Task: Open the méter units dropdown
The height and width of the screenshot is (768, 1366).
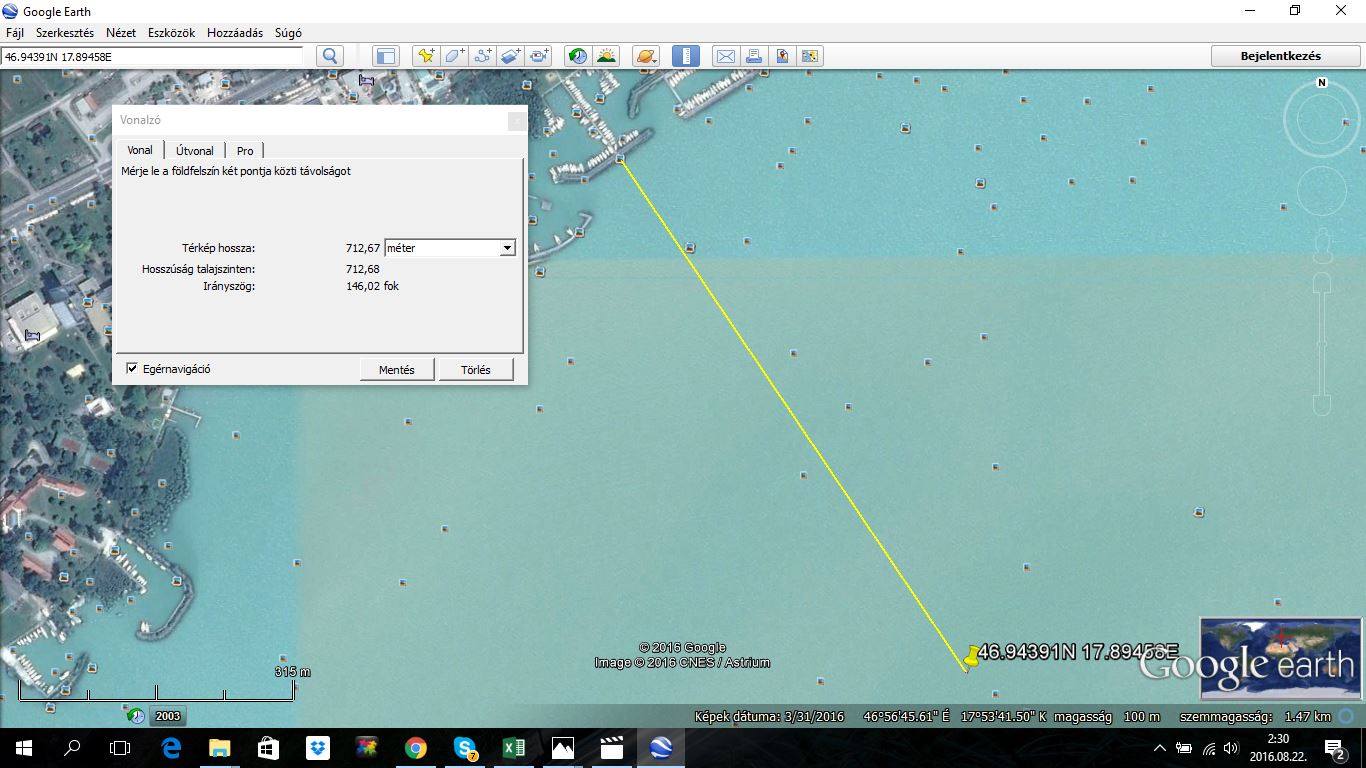Action: [x=507, y=248]
